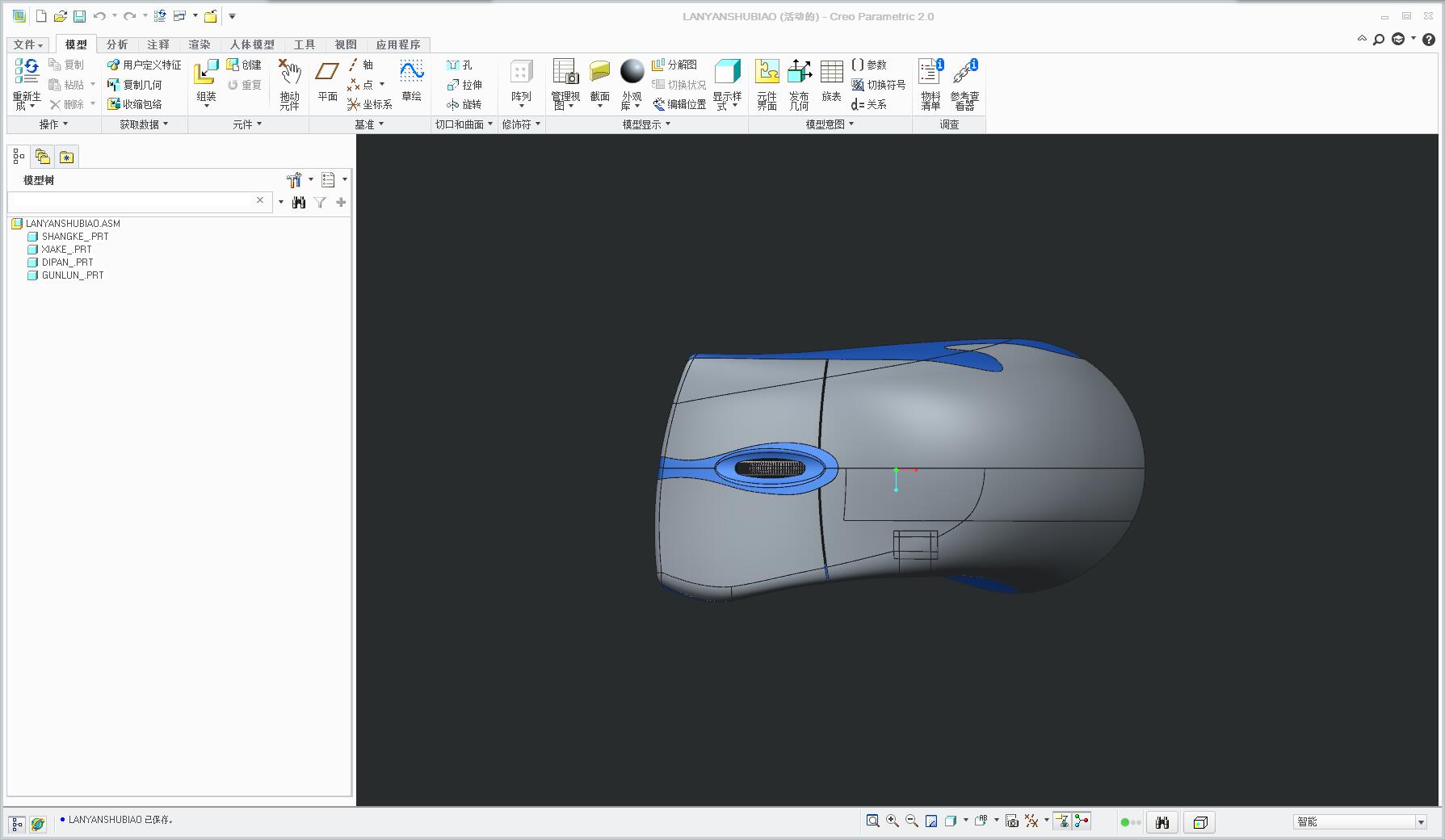The width and height of the screenshot is (1445, 840).
Task: Toggle datum display filters icon in bottom toolbar
Action: click(x=1031, y=821)
